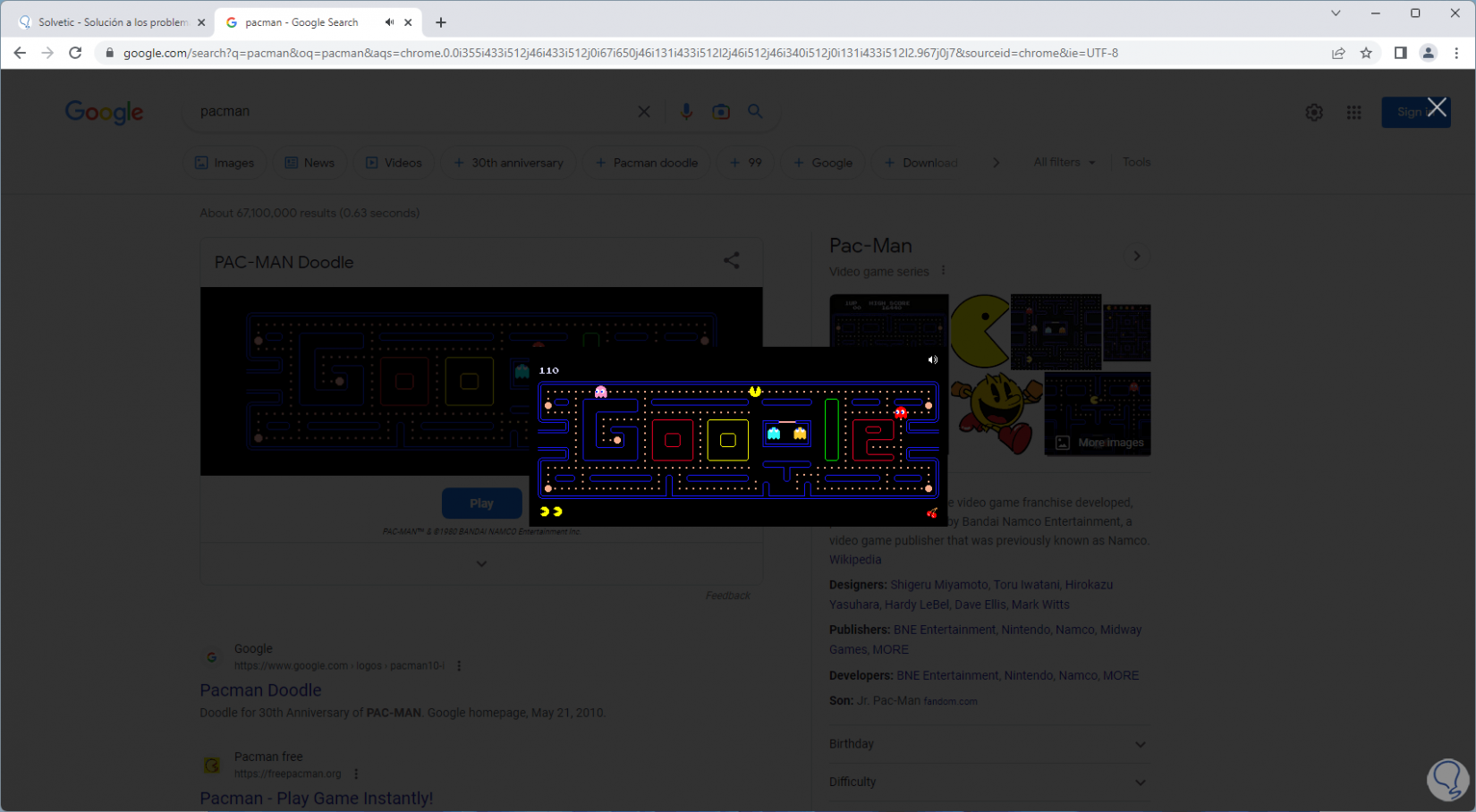Open the Toru Iwatani designer link
The height and width of the screenshot is (812, 1476).
pyautogui.click(x=1025, y=585)
